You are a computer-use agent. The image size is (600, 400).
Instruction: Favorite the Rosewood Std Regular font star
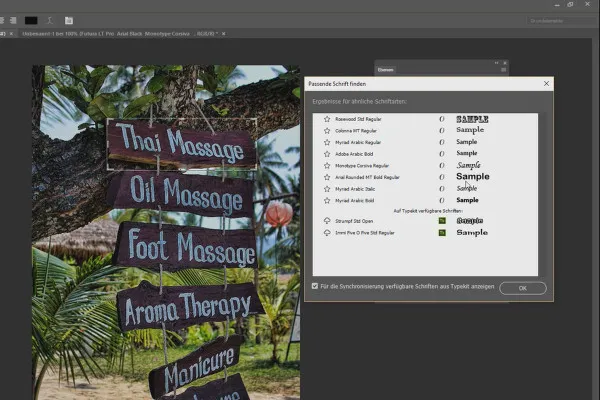coord(327,119)
